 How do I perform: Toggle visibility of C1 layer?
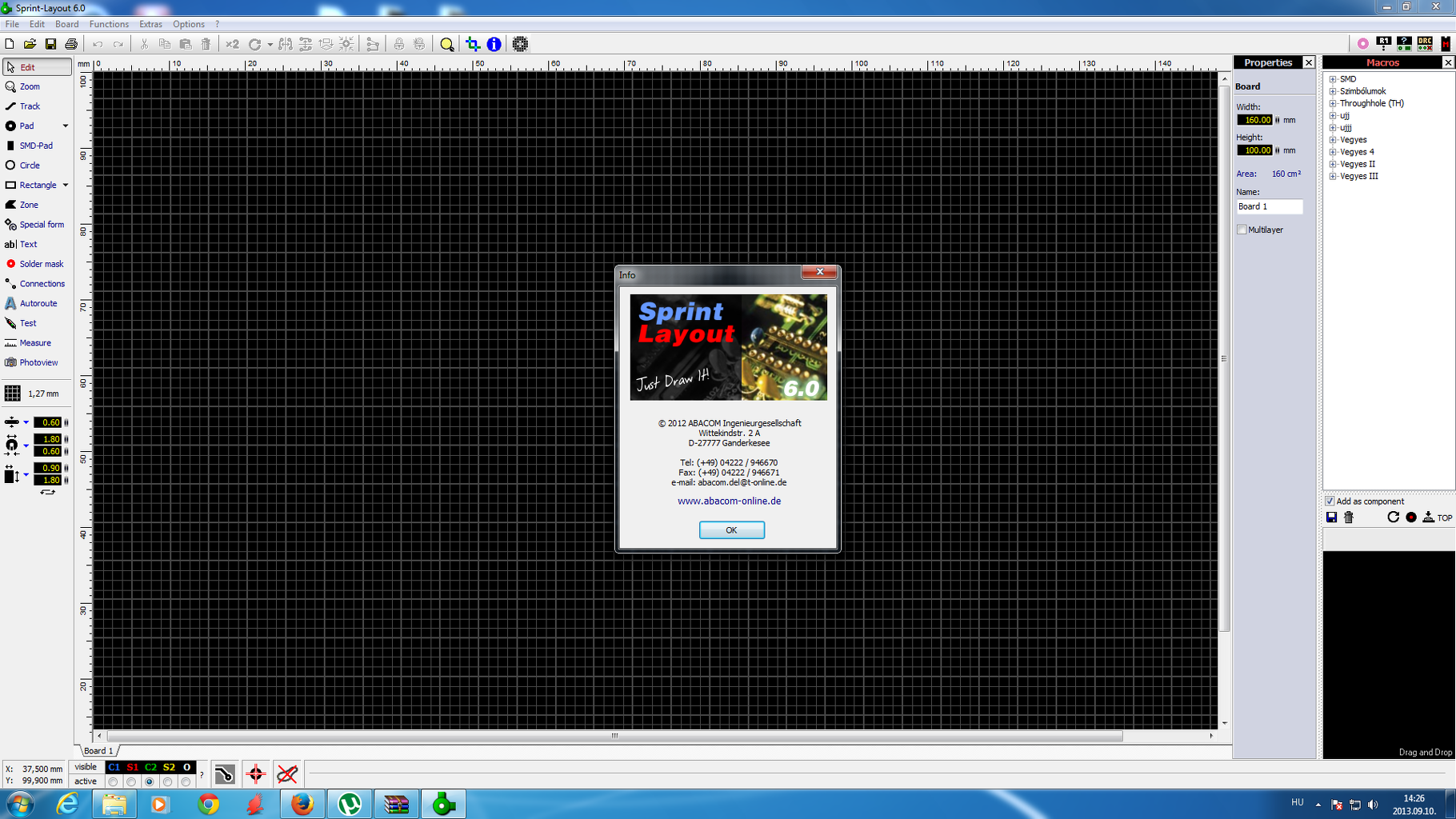point(114,767)
